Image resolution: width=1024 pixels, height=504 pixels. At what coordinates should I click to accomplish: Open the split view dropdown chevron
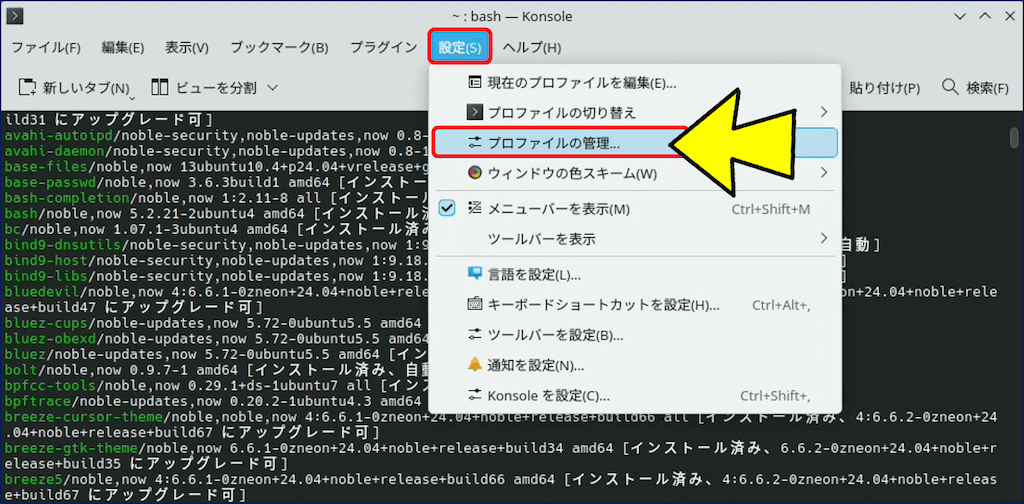(x=273, y=88)
